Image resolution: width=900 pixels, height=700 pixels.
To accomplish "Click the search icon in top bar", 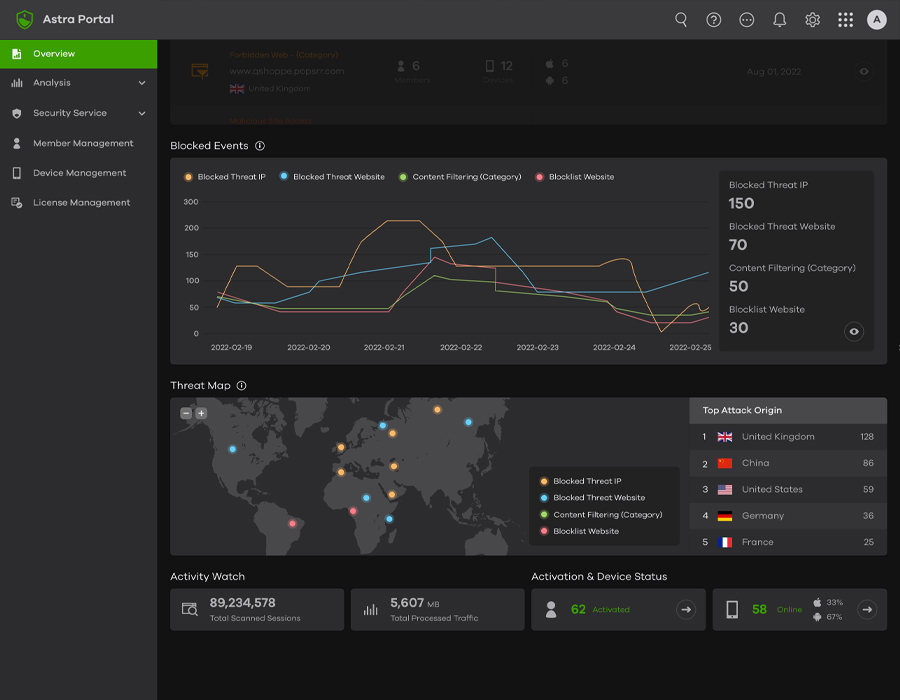I will tap(681, 20).
